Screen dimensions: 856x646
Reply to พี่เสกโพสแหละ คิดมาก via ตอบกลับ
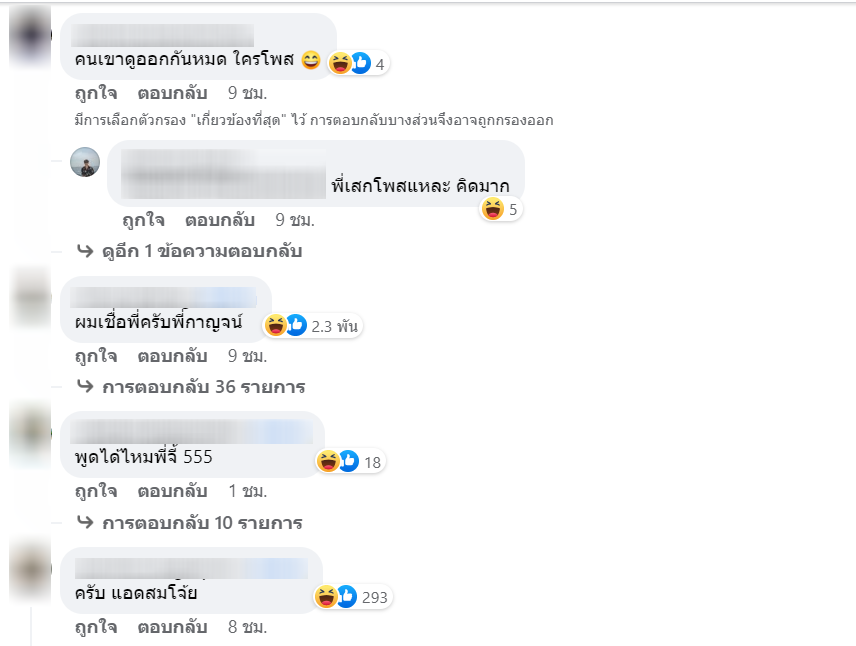219,220
